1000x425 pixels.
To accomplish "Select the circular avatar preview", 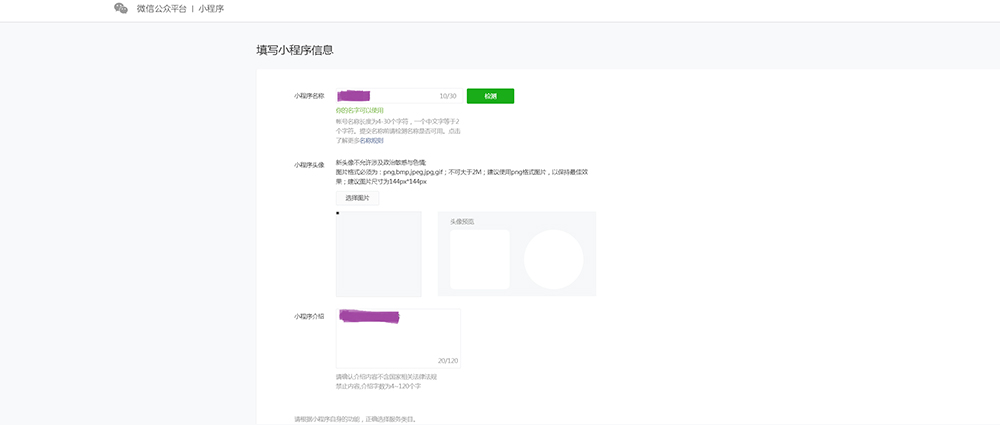I will click(x=553, y=259).
